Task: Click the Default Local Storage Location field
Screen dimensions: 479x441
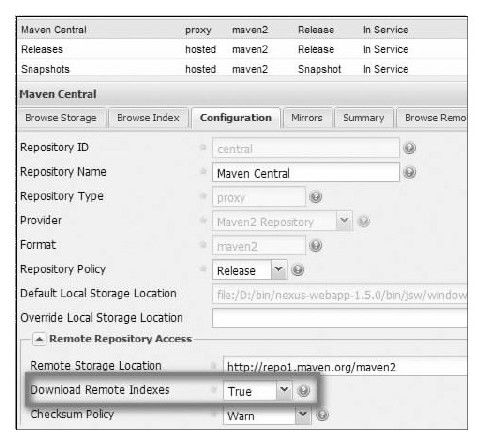Action: coord(339,294)
